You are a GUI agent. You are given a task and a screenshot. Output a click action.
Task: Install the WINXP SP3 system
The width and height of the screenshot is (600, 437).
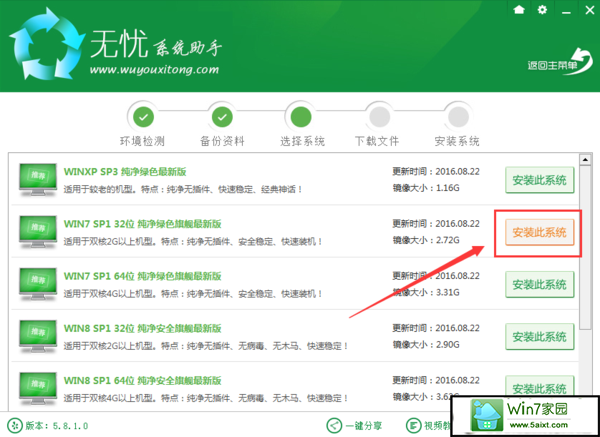point(540,180)
